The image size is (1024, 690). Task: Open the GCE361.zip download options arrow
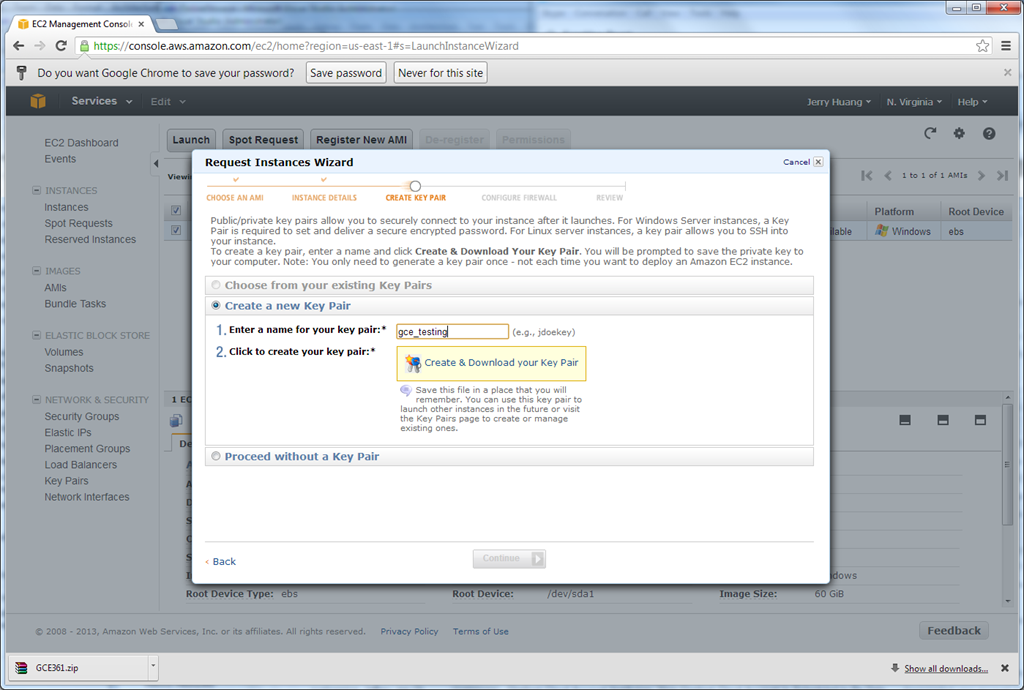(153, 667)
